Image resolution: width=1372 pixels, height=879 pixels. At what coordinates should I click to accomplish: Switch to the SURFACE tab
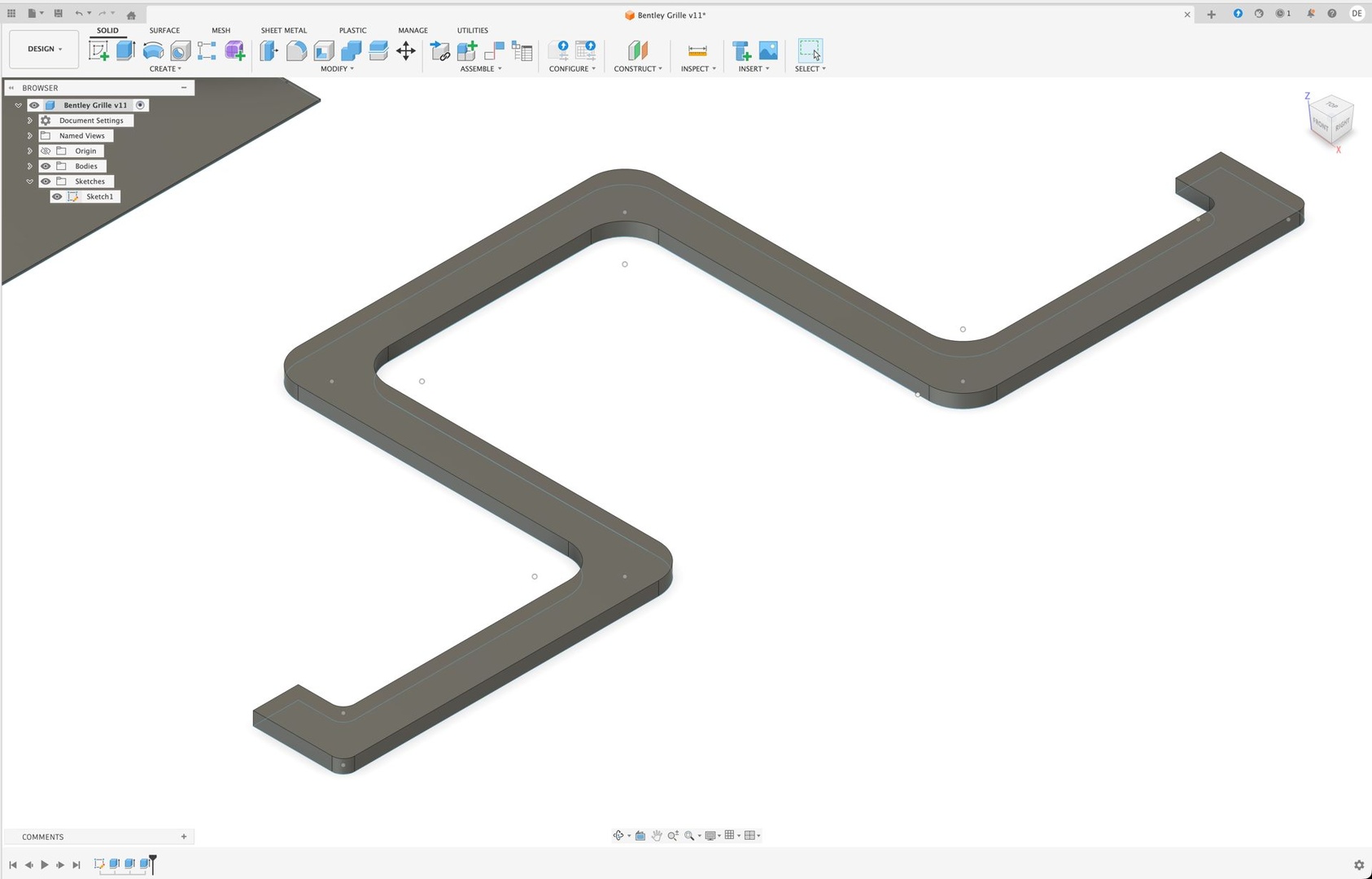tap(164, 30)
